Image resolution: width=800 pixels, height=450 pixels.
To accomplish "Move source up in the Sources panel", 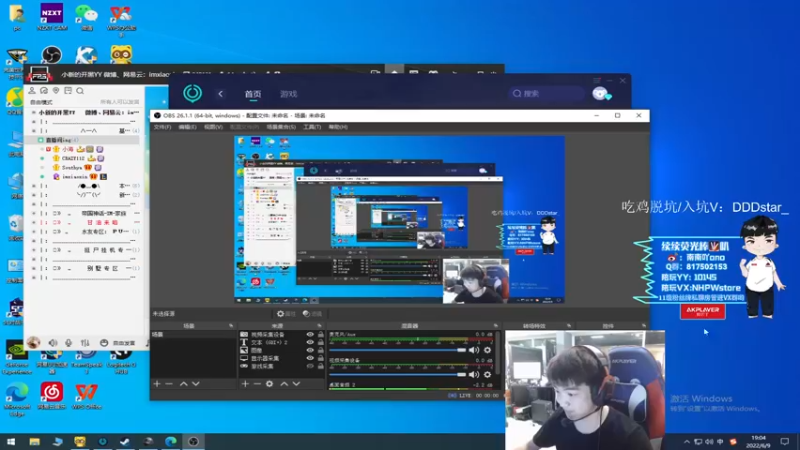I will (x=284, y=384).
